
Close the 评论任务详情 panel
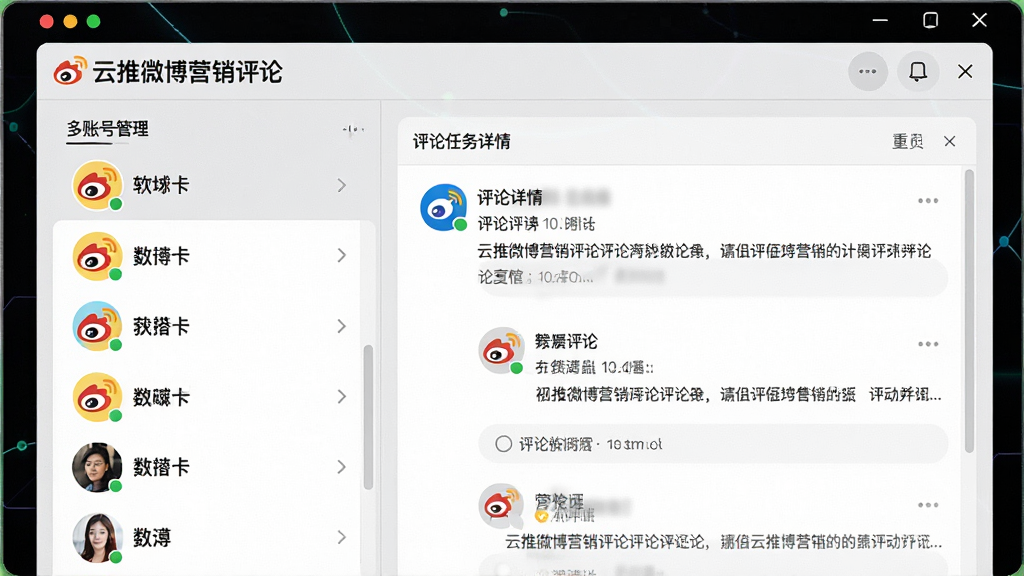click(950, 141)
